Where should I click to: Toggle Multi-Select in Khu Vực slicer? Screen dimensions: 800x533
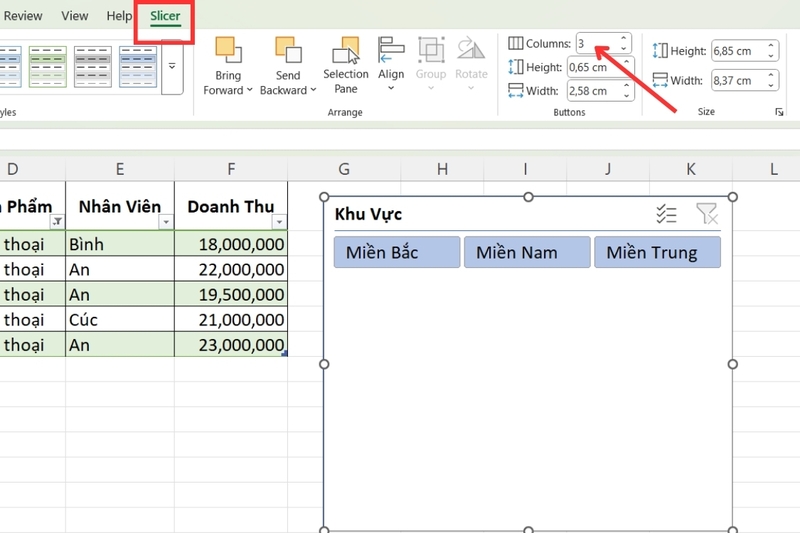point(666,214)
